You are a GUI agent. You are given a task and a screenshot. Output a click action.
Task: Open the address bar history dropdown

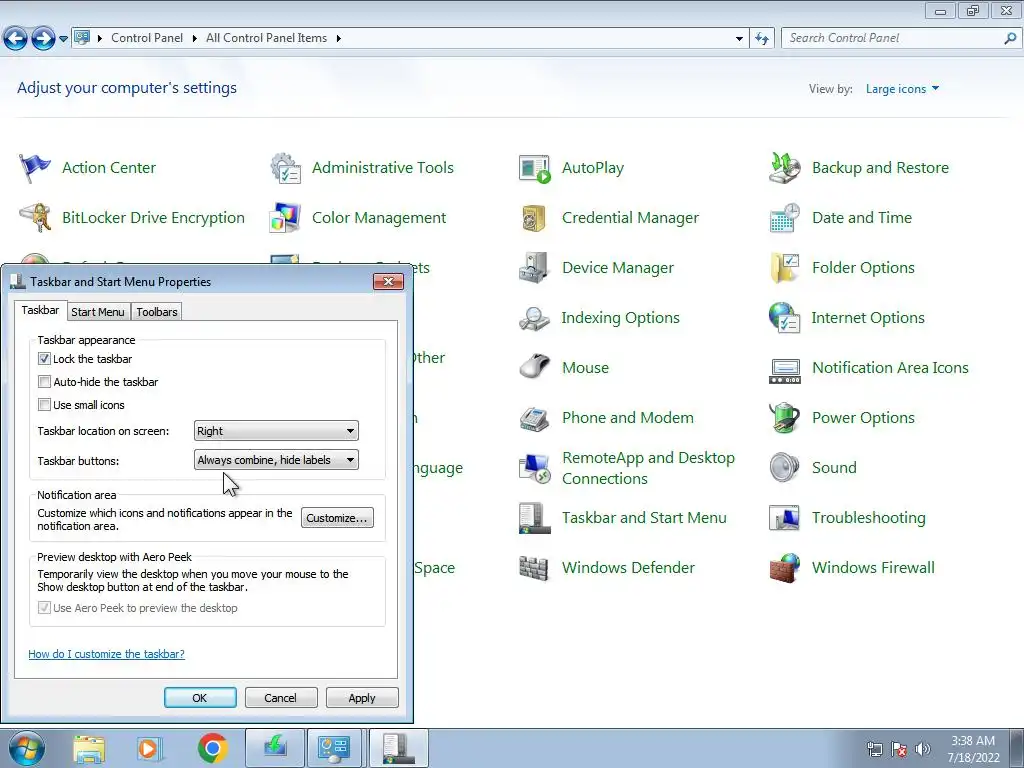coord(739,39)
